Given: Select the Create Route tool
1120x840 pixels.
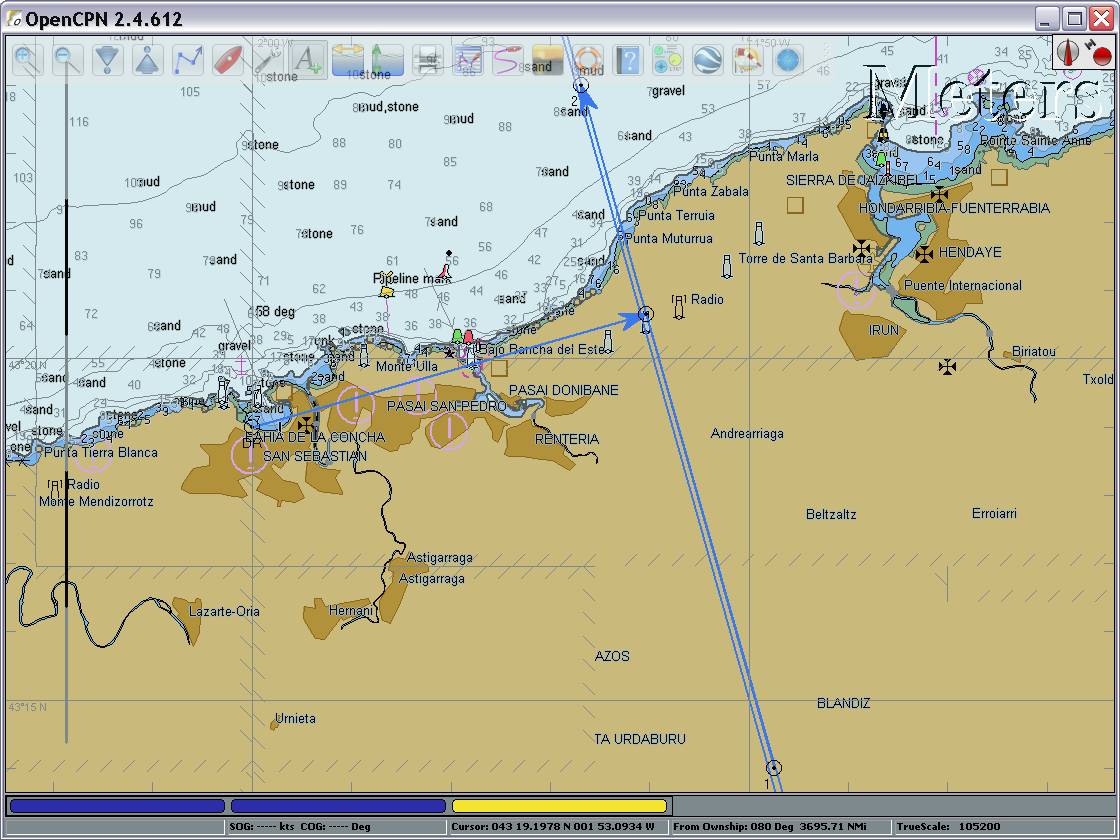Looking at the screenshot, I should pyautogui.click(x=187, y=60).
